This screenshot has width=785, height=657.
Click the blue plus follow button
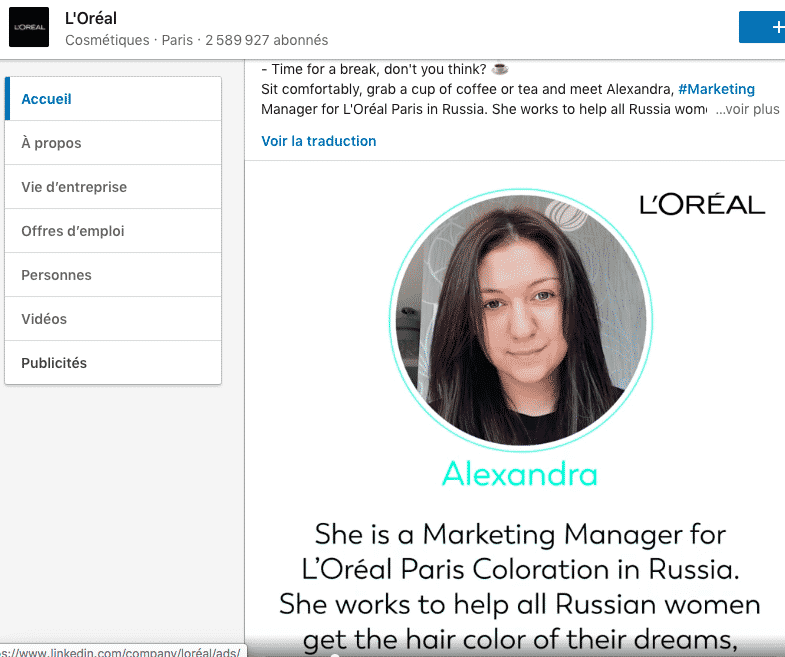pos(762,27)
